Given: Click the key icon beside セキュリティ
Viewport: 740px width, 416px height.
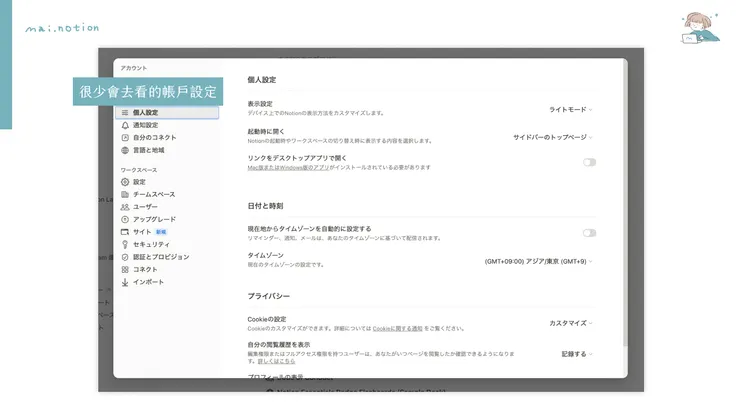Looking at the screenshot, I should pos(125,244).
